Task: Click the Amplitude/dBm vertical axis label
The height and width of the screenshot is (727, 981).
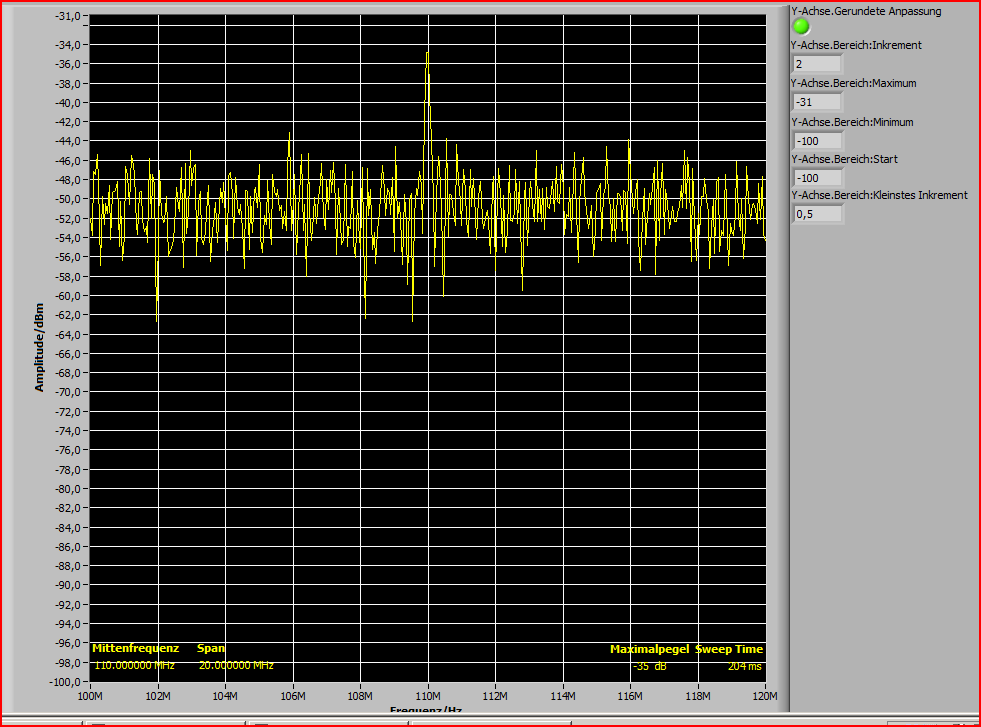Action: [40, 348]
